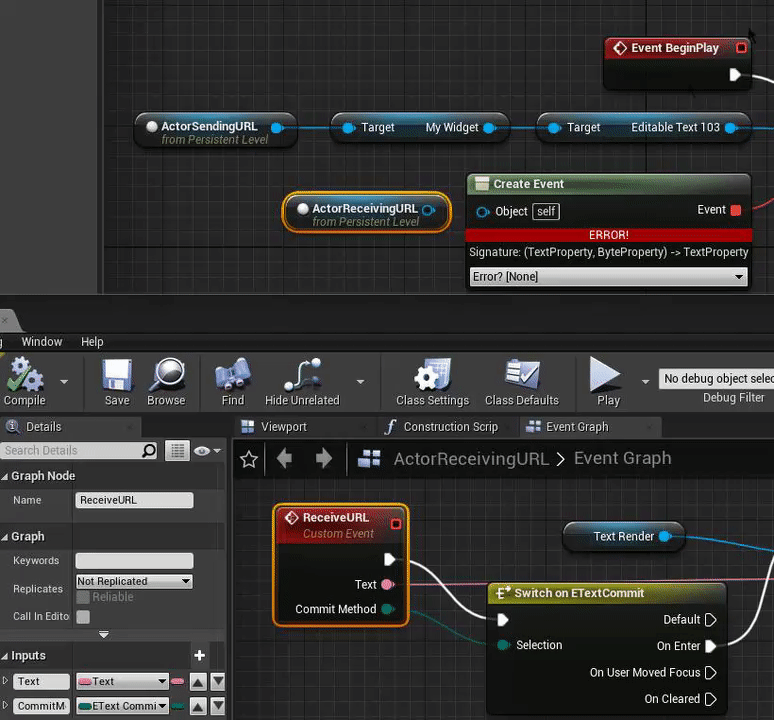Click the Event Graph breadcrumb
Screen dimensions: 774x720
(x=622, y=458)
